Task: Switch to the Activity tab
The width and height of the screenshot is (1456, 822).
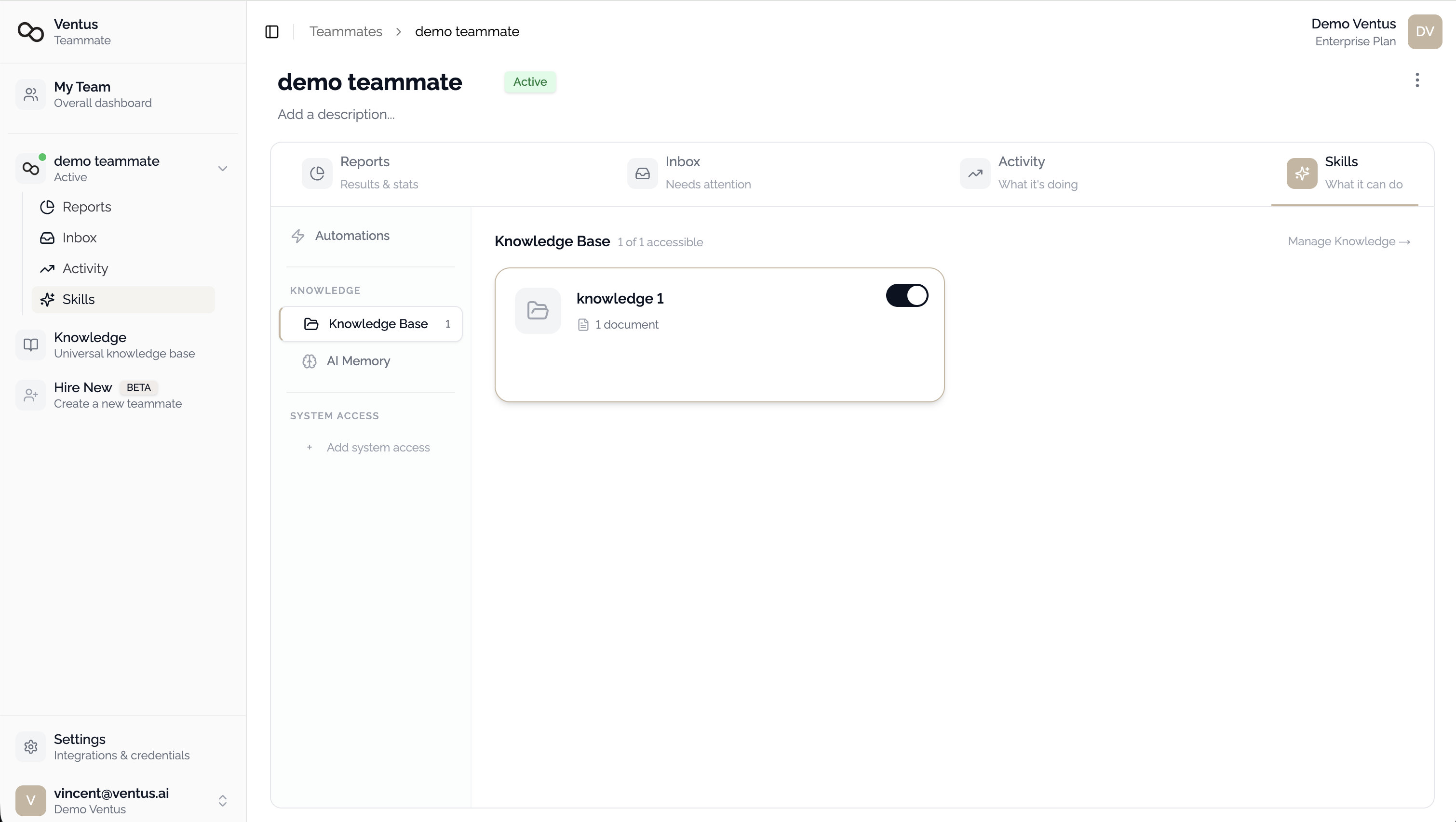Action: tap(1021, 173)
